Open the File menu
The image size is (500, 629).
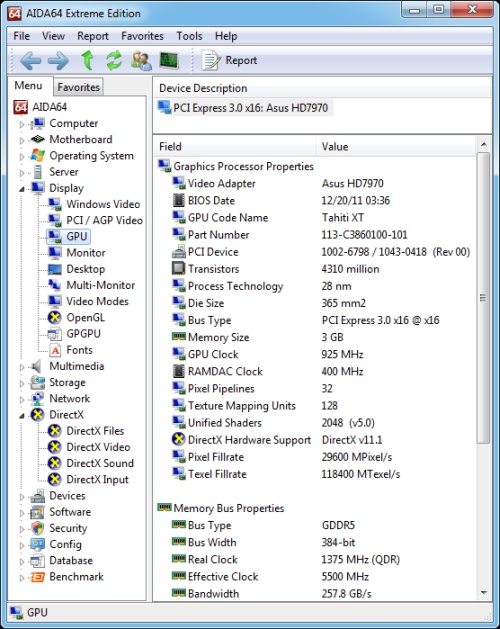(x=22, y=36)
